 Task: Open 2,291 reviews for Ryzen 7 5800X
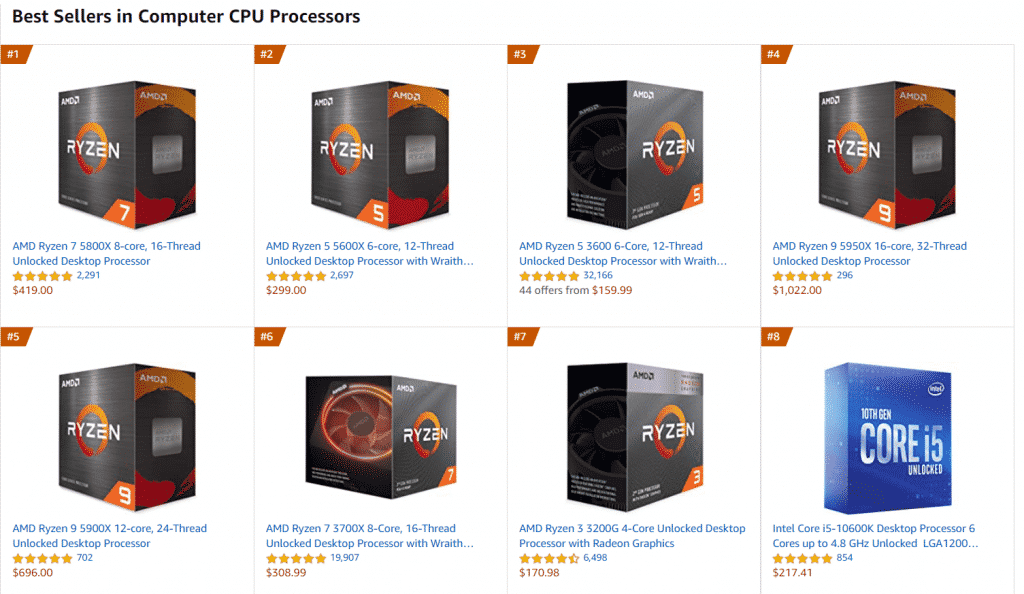click(x=88, y=275)
